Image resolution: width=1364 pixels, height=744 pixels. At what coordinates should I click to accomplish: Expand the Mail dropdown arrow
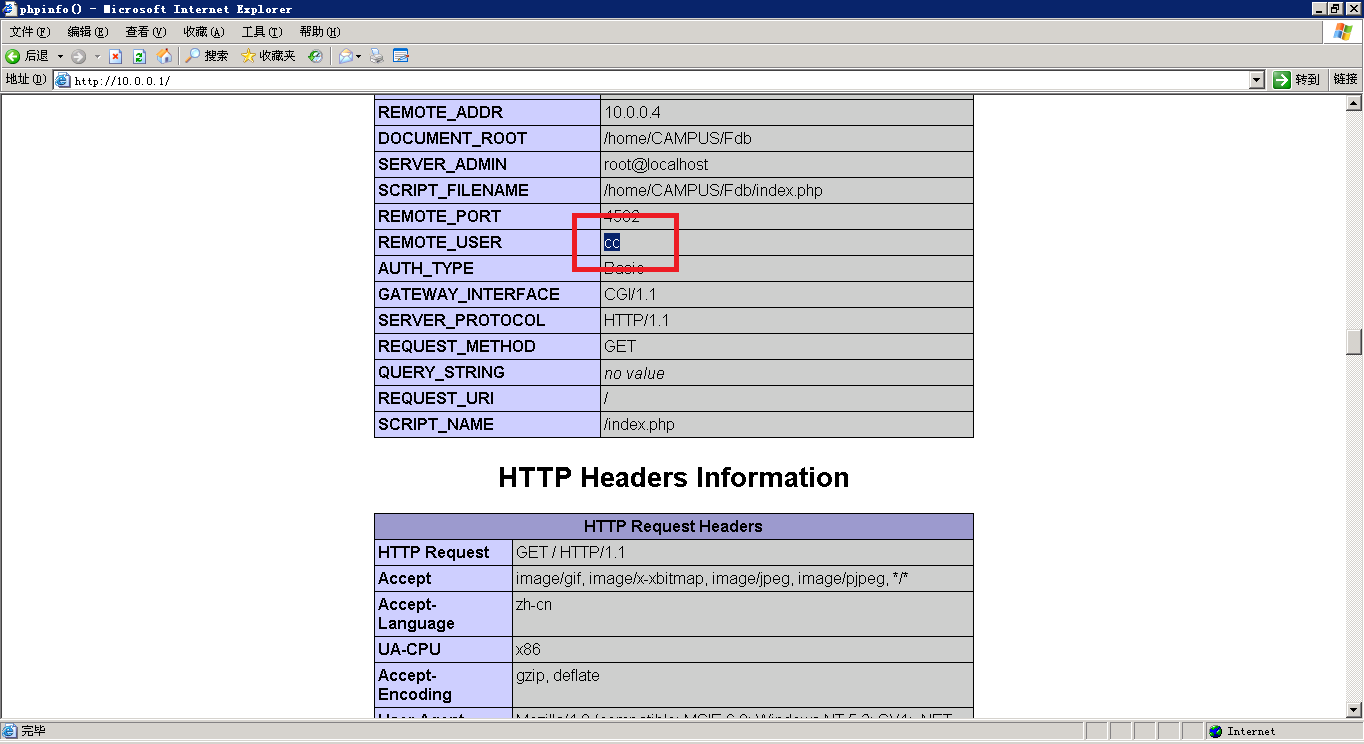(x=359, y=56)
